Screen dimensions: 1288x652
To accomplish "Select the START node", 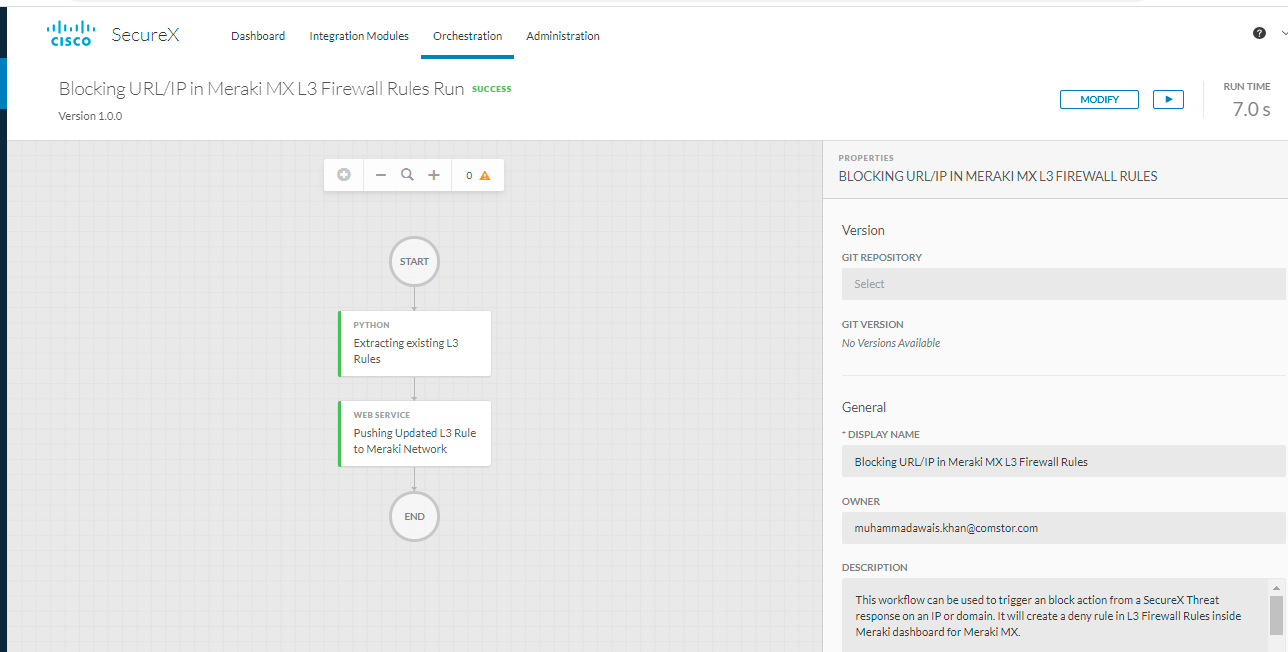I will click(x=414, y=261).
